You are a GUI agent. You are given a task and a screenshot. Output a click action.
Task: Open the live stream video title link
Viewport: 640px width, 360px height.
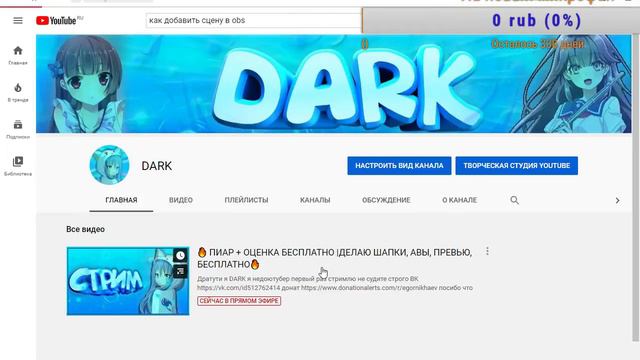[x=334, y=258]
